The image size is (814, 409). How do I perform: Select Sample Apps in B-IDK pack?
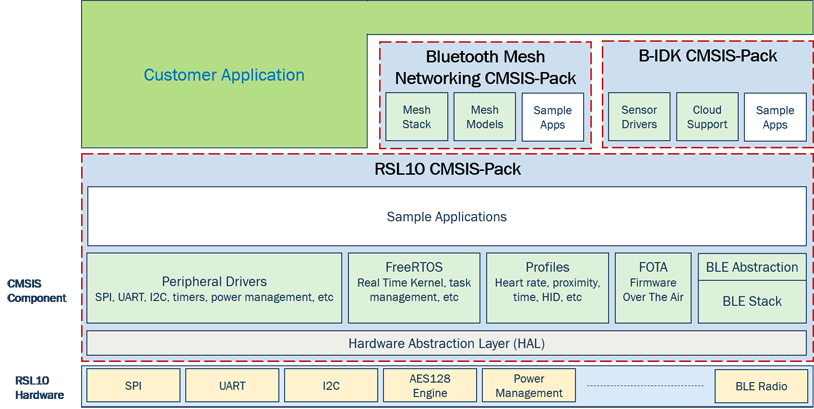point(775,117)
